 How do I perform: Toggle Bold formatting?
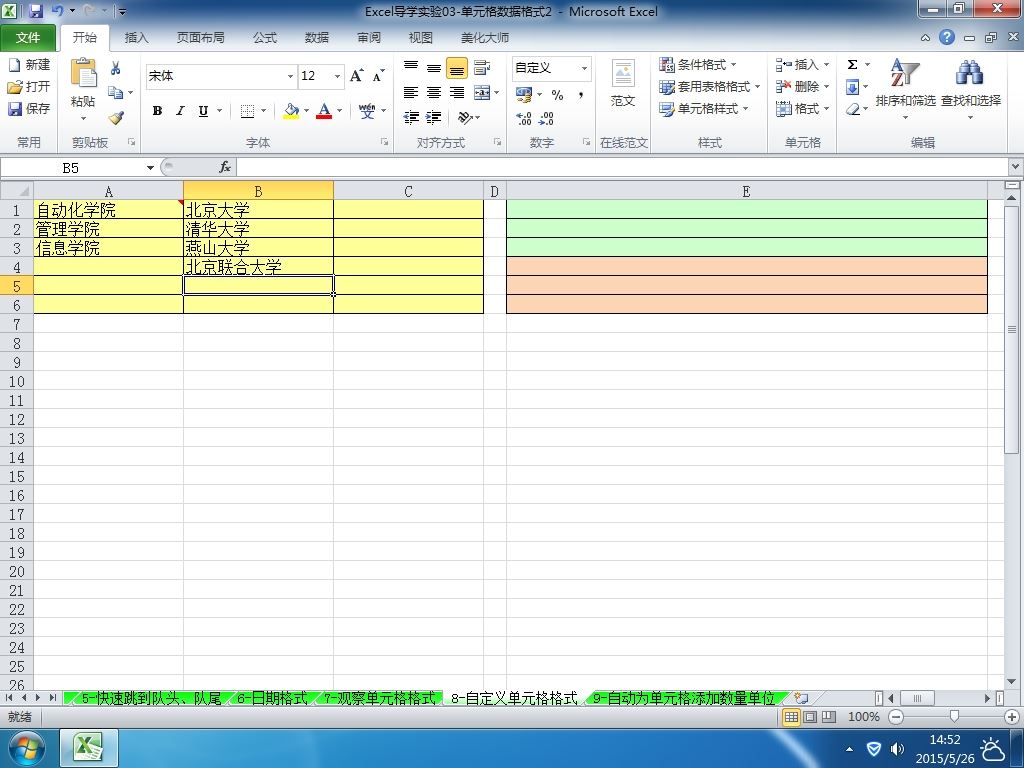[157, 111]
